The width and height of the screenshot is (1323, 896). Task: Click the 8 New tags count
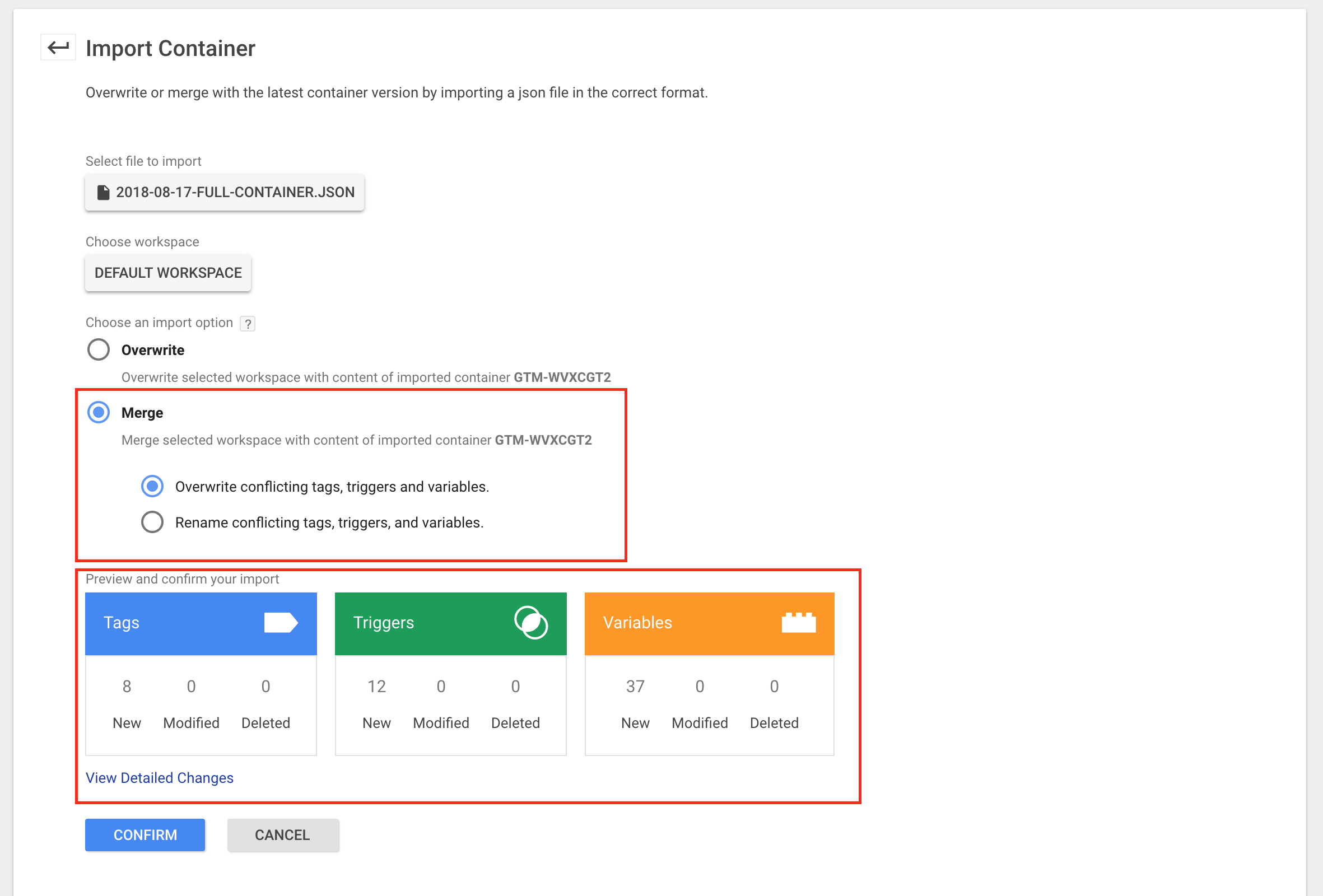(127, 687)
